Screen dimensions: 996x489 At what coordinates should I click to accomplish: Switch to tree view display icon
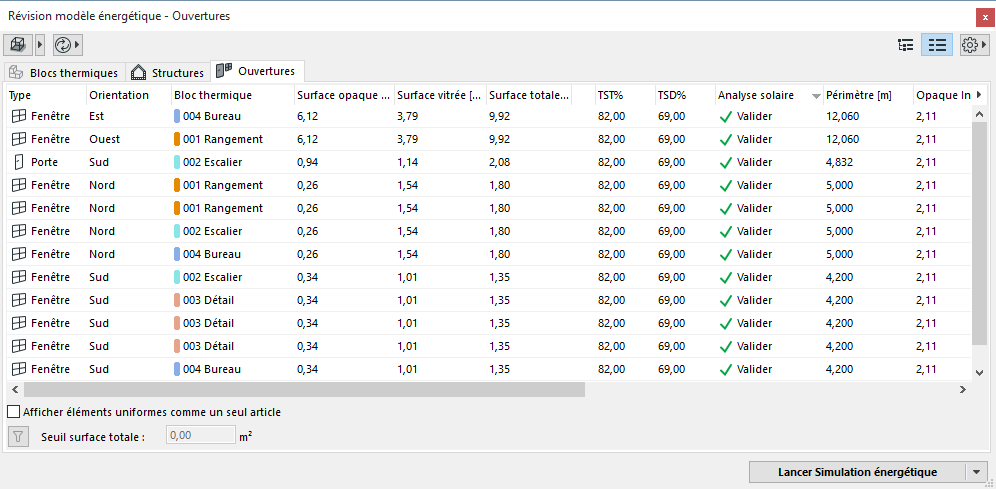click(x=906, y=45)
